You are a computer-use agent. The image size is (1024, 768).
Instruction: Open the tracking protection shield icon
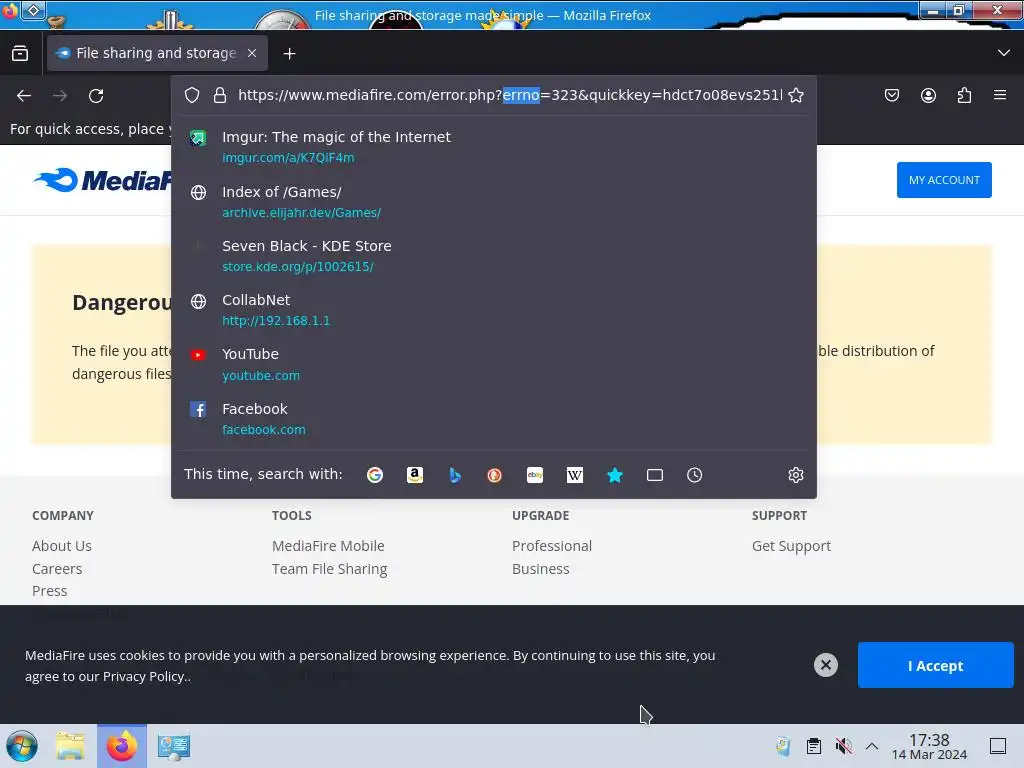pyautogui.click(x=192, y=95)
